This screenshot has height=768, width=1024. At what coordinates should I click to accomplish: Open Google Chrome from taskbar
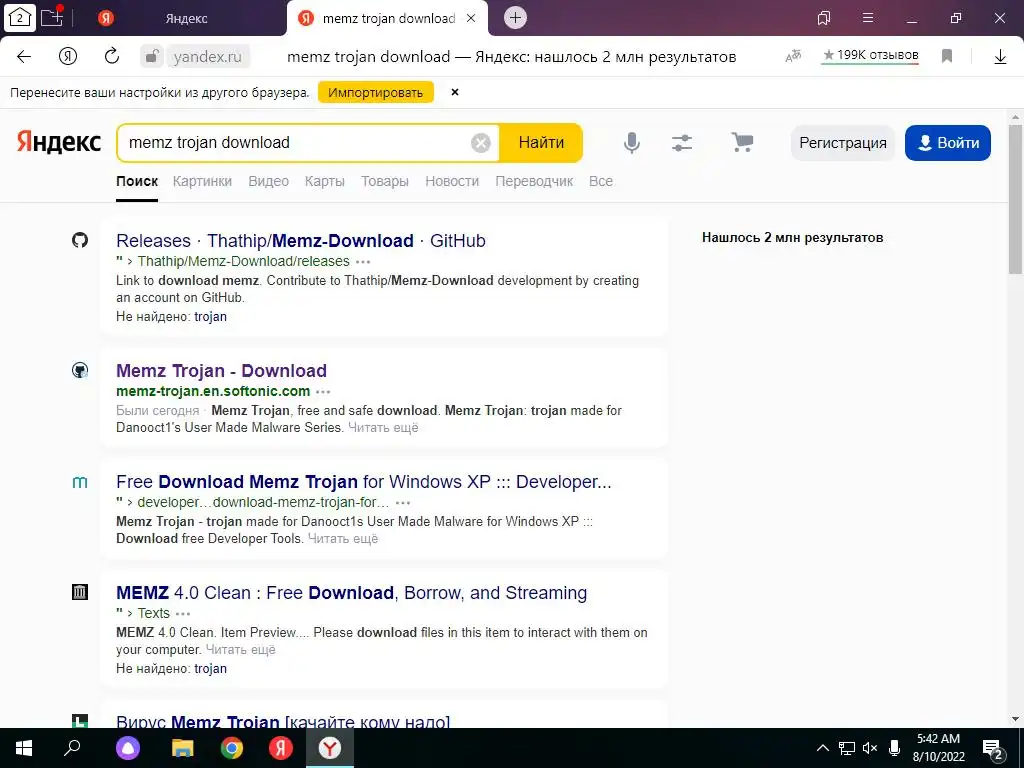(231, 748)
